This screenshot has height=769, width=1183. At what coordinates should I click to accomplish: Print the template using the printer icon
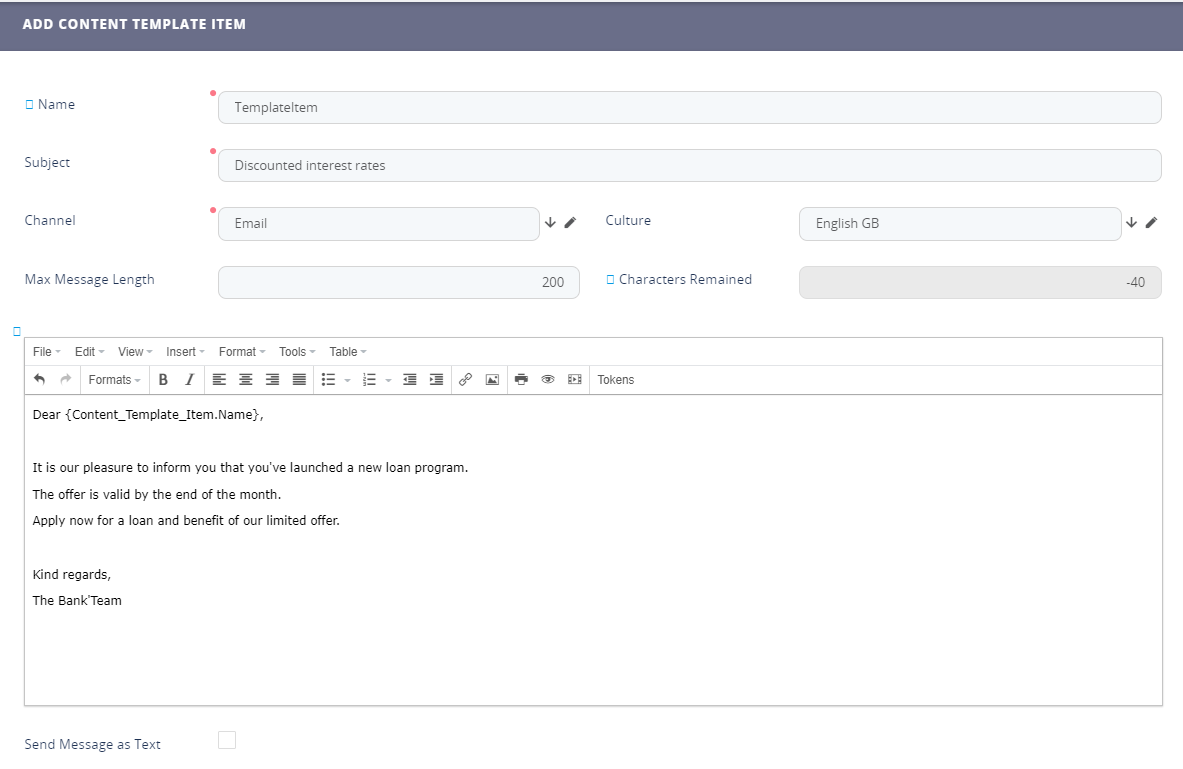click(x=521, y=380)
